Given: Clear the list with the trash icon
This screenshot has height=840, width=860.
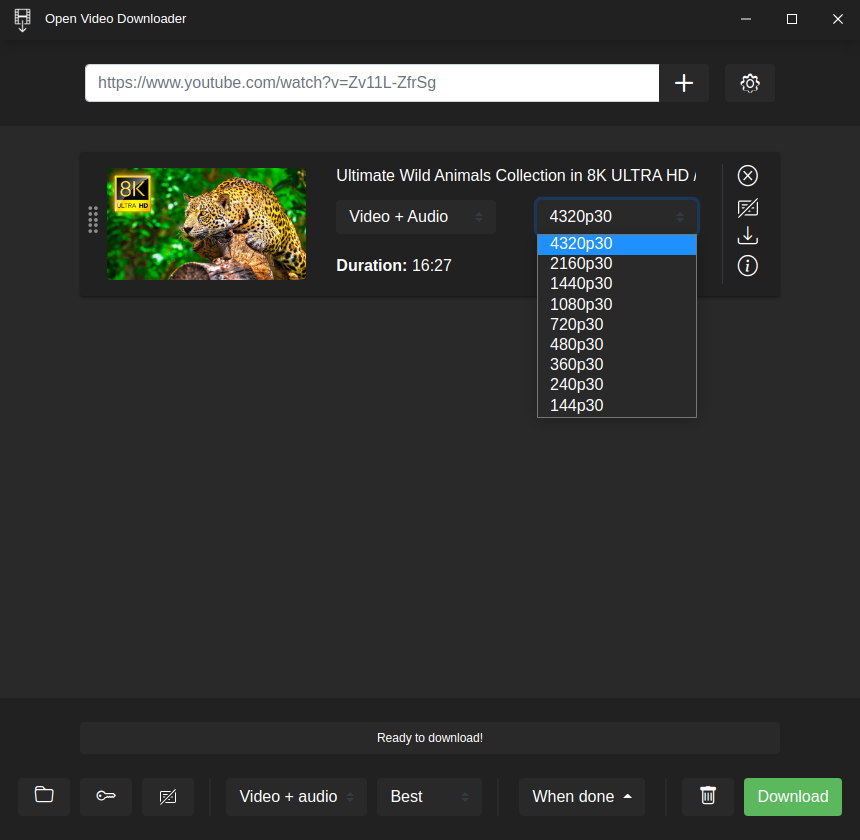Looking at the screenshot, I should pos(708,796).
